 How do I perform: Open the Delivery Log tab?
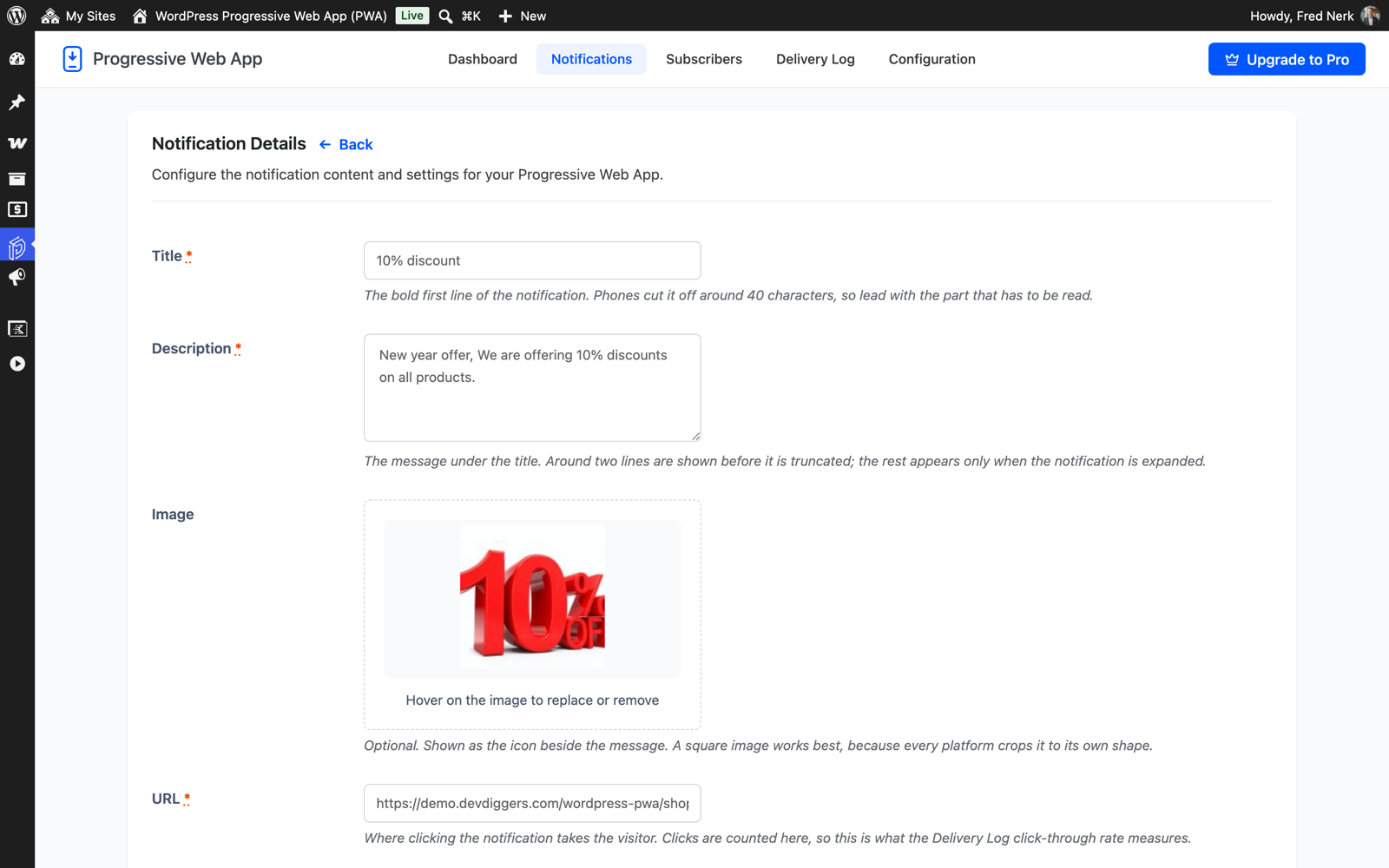coord(815,59)
